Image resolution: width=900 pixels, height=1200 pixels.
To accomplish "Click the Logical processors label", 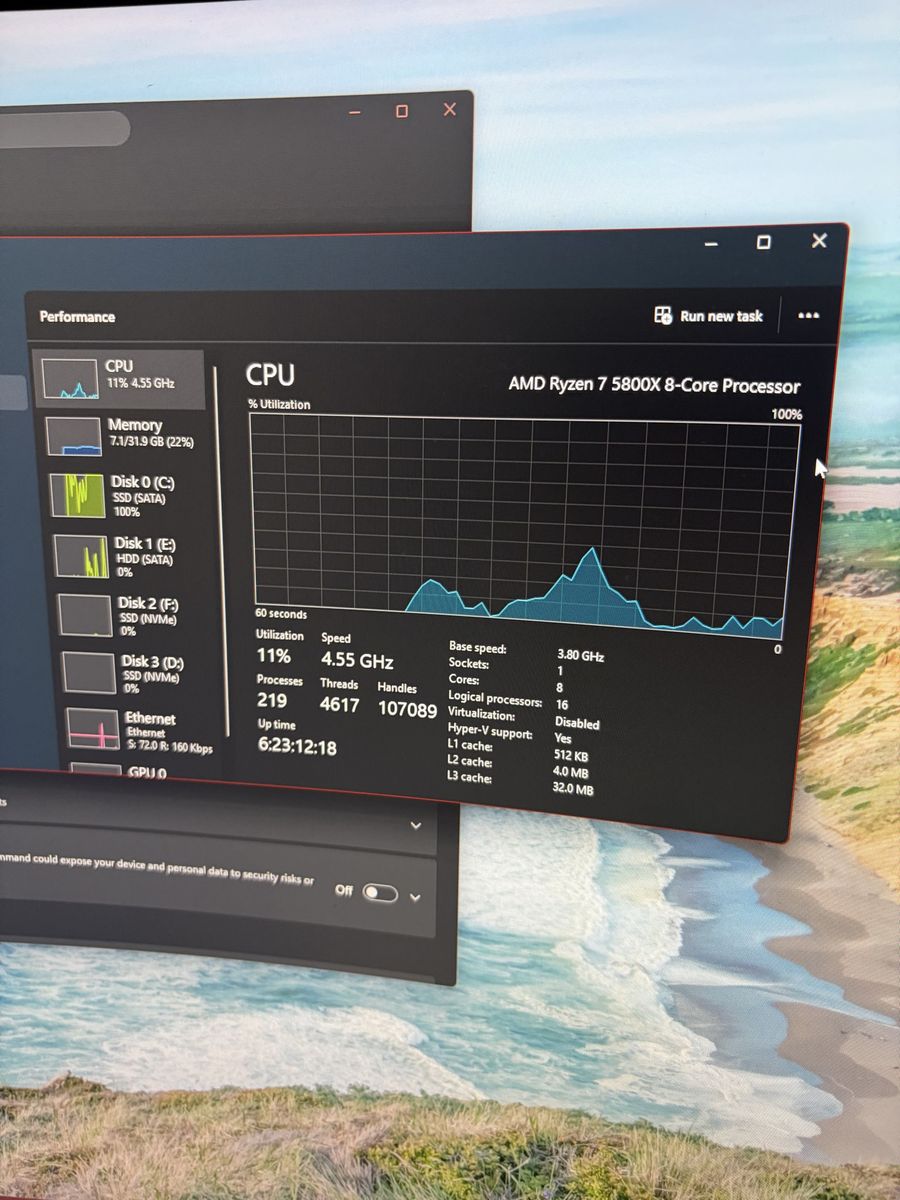I will point(495,700).
